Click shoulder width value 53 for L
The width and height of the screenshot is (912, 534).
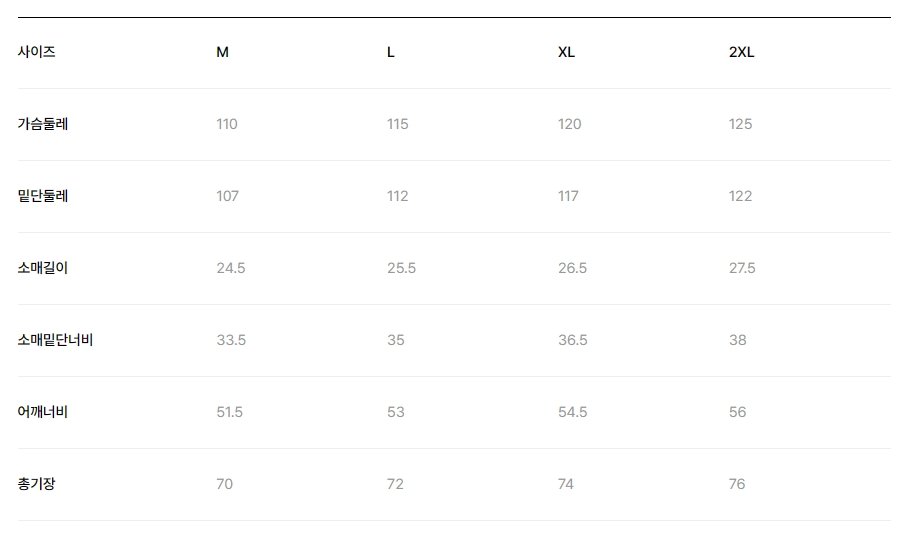(396, 412)
